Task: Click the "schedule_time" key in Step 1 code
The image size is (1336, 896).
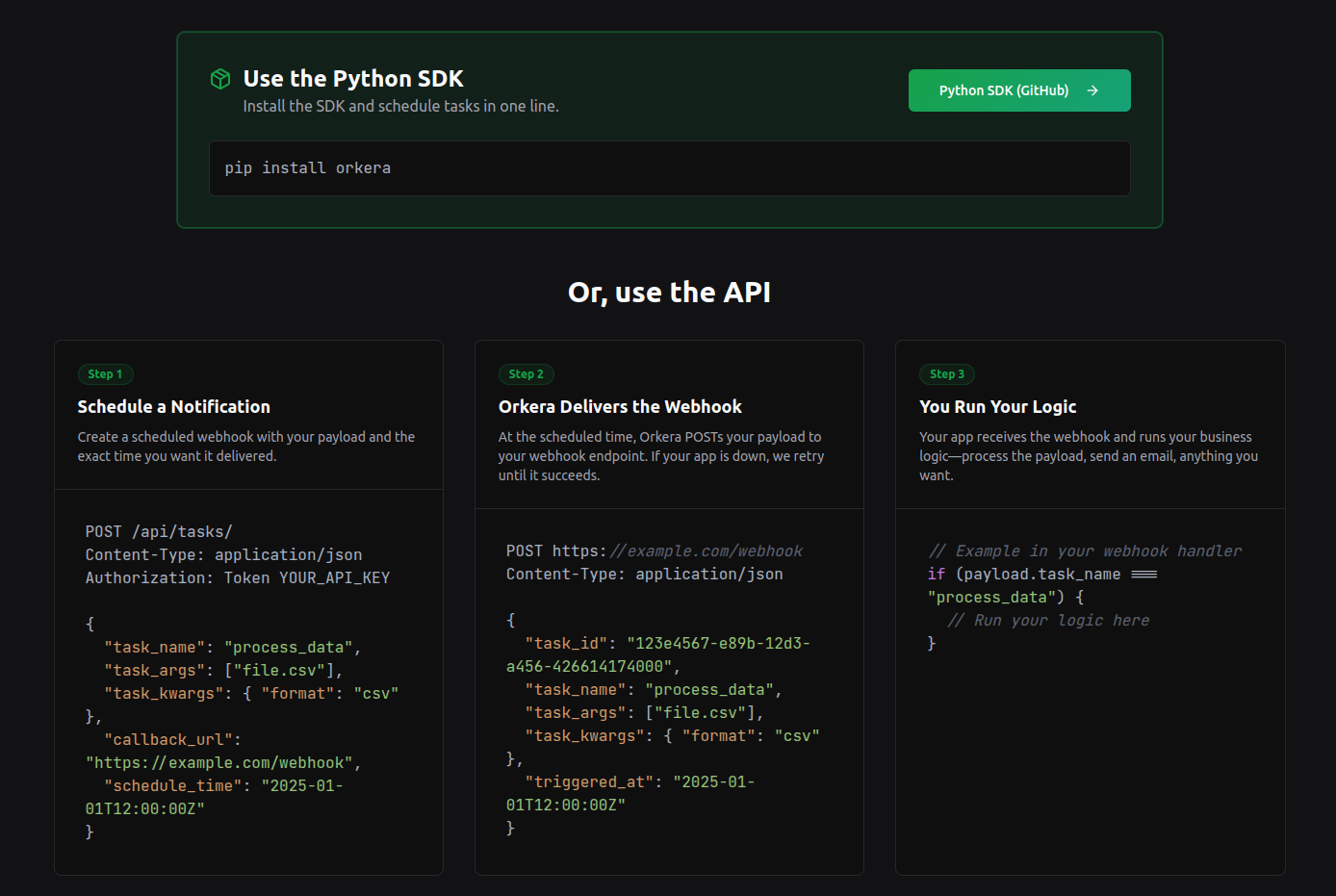Action: 173,786
